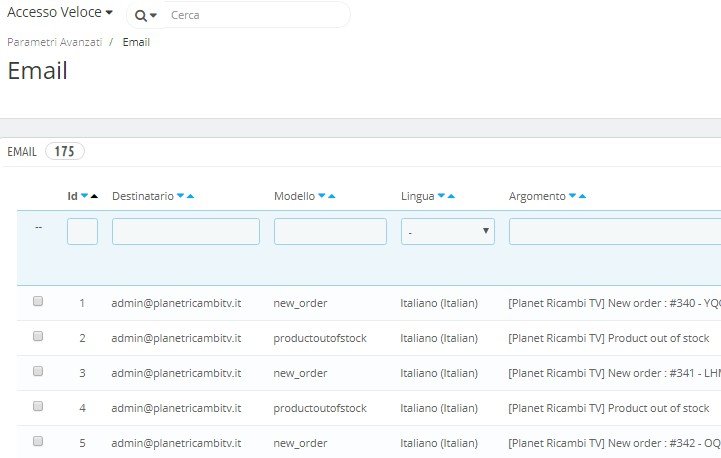
Task: Click Italiano (Italian) in row 2
Action: coord(439,338)
